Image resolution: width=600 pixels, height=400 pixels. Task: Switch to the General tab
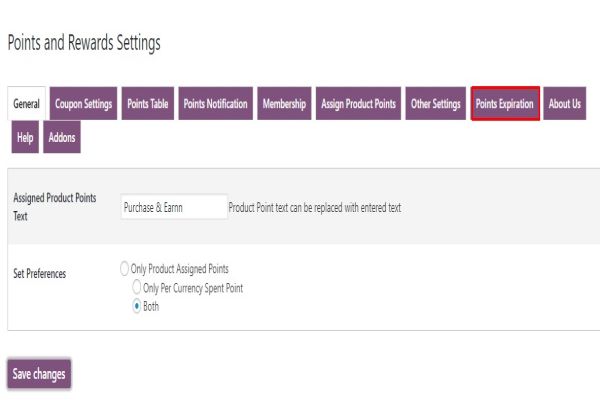(27, 104)
